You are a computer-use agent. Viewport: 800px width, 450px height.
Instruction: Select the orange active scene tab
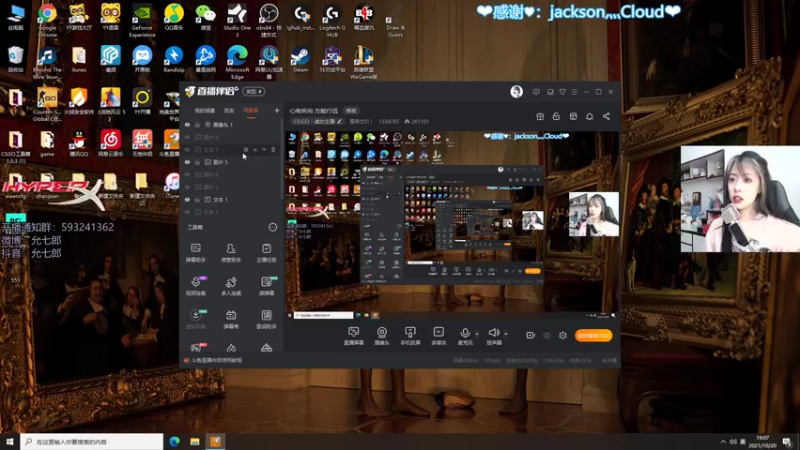[x=251, y=110]
